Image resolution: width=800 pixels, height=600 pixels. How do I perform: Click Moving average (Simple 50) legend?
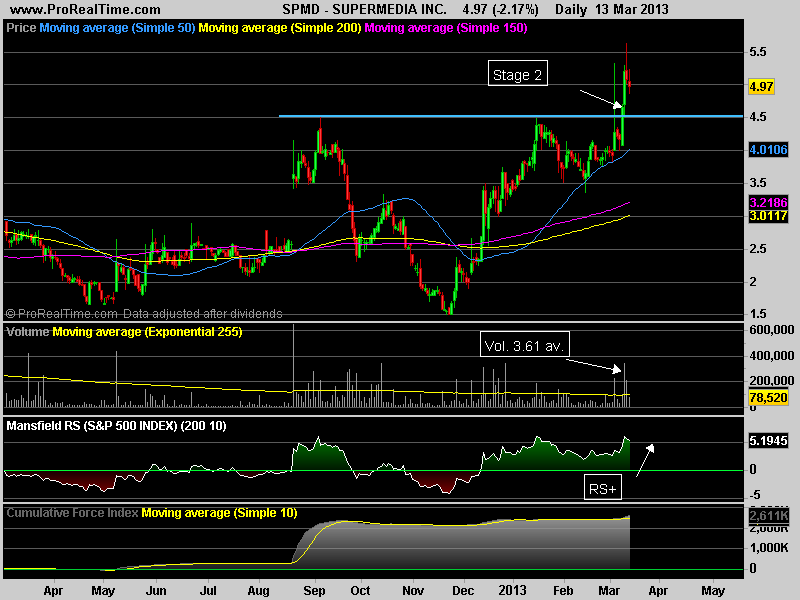point(117,28)
